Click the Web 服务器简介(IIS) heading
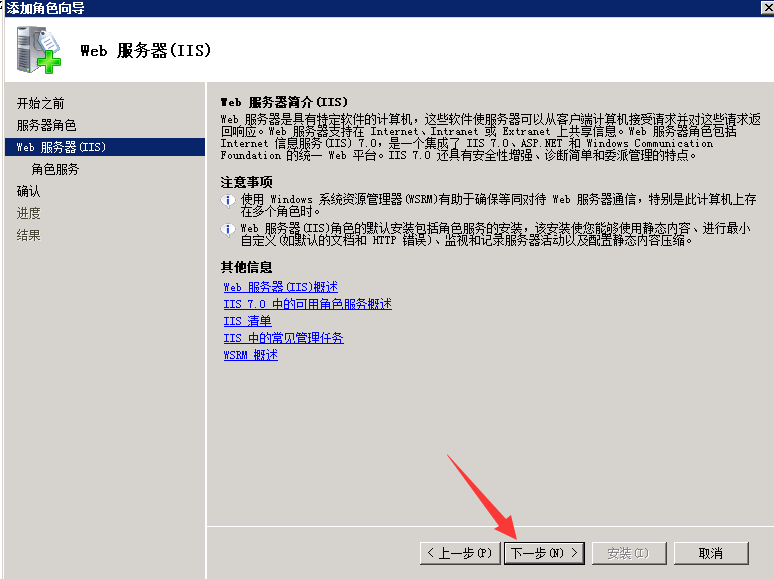The width and height of the screenshot is (774, 579). click(x=284, y=102)
